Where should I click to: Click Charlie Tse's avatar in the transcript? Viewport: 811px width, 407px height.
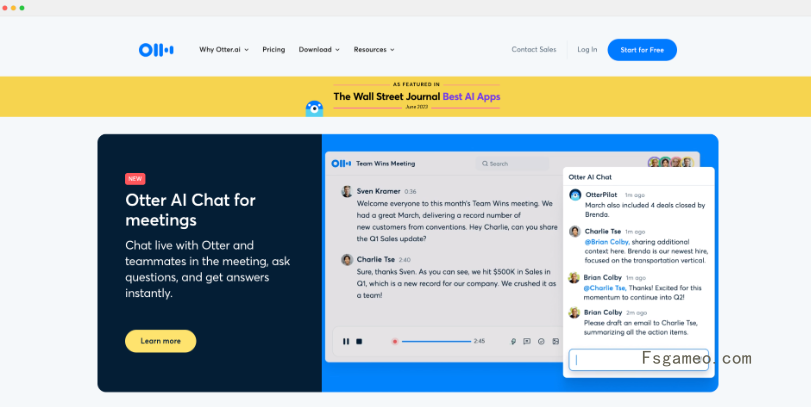[347, 260]
